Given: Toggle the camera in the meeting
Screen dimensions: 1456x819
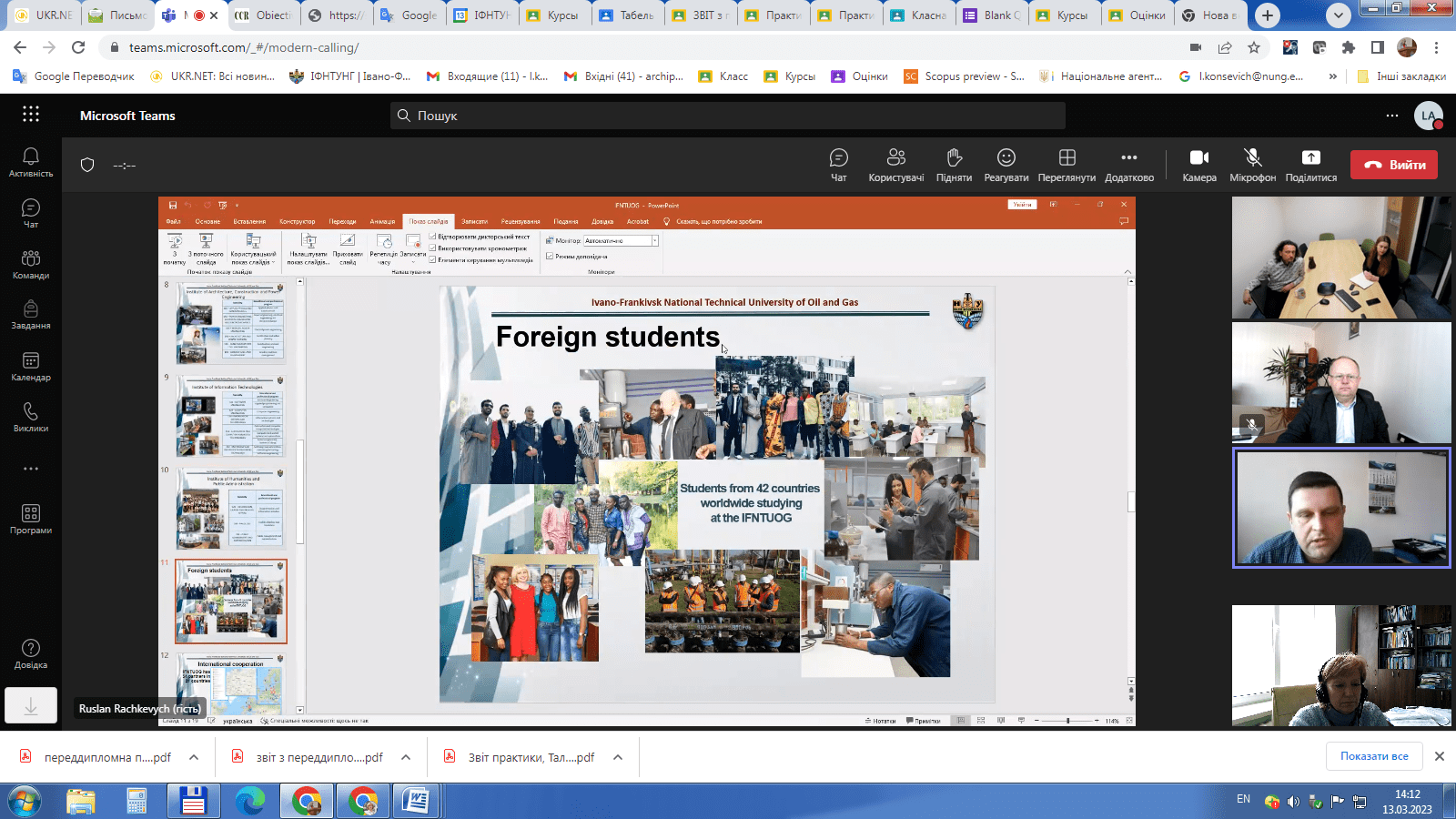Looking at the screenshot, I should [1199, 165].
